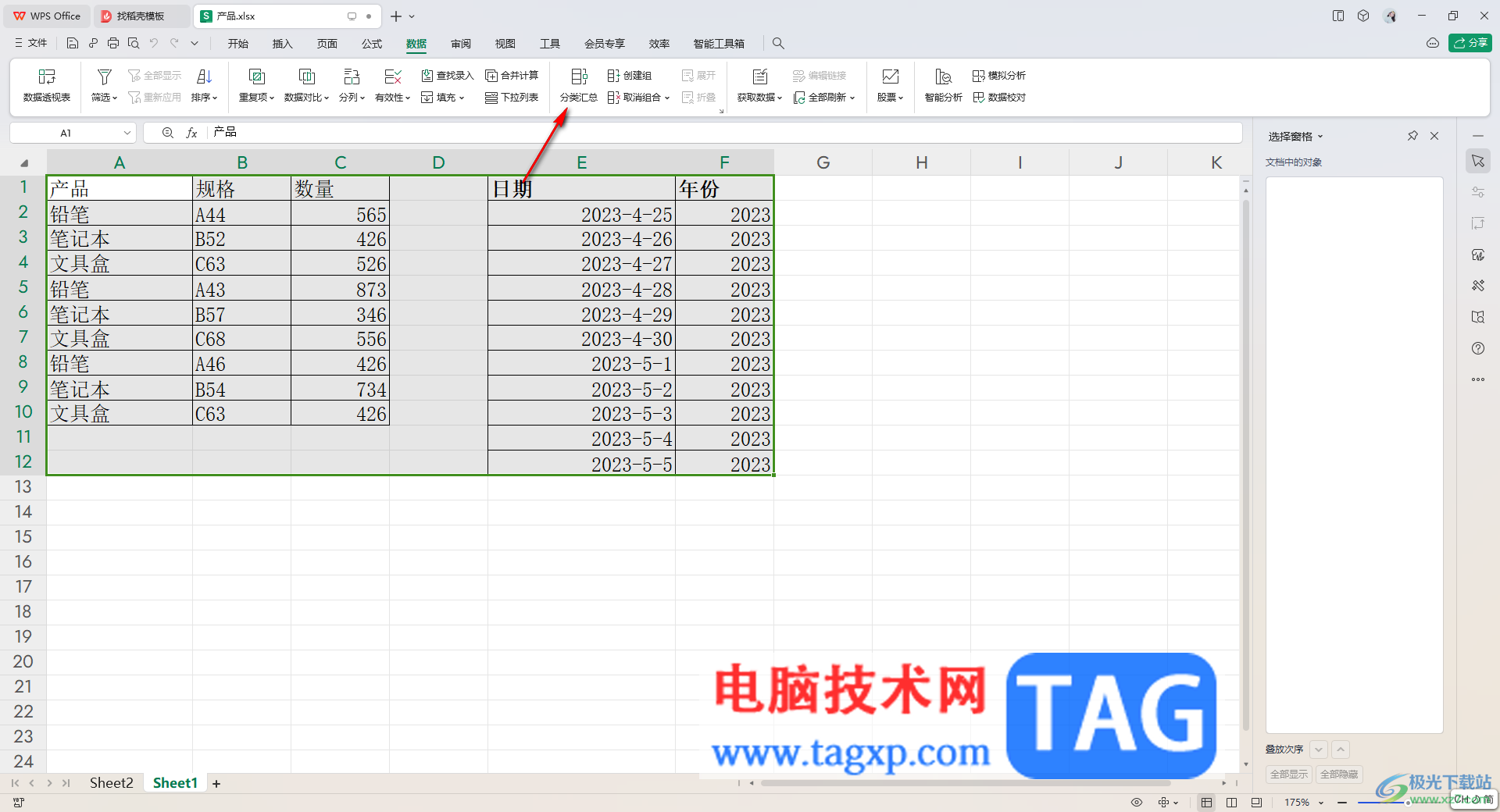Open 智能分析 smart analysis
This screenshot has width=1500, height=812.
(944, 85)
